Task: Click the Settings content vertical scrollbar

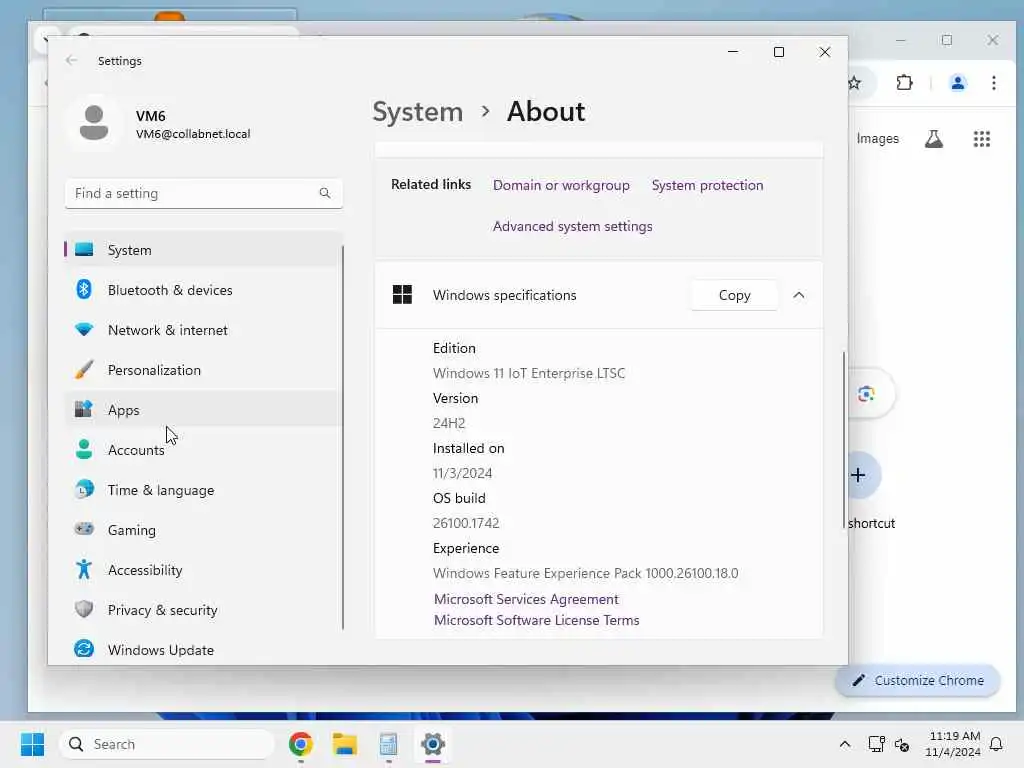Action: click(844, 438)
